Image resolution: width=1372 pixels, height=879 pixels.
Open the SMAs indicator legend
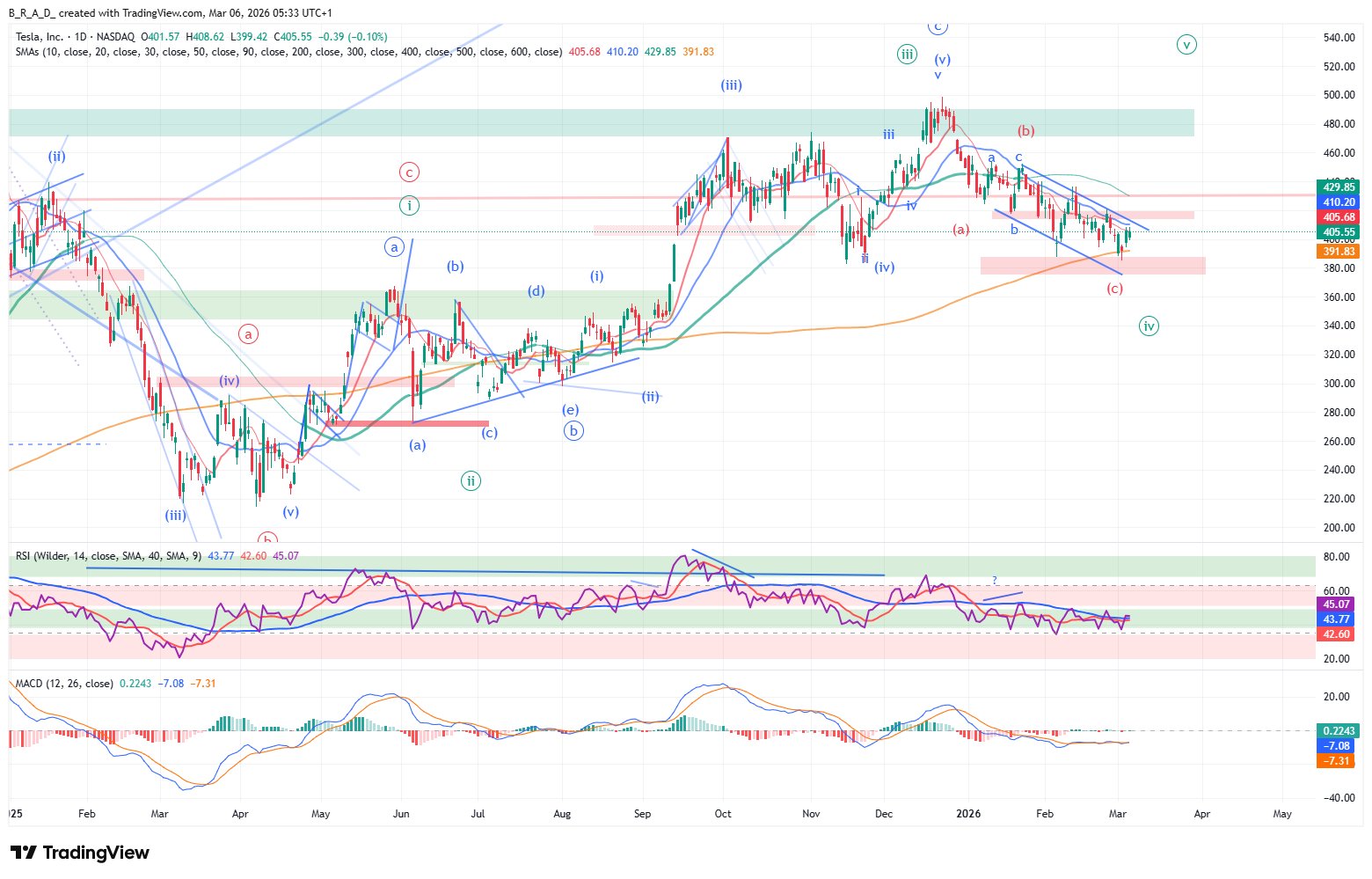click(288, 52)
